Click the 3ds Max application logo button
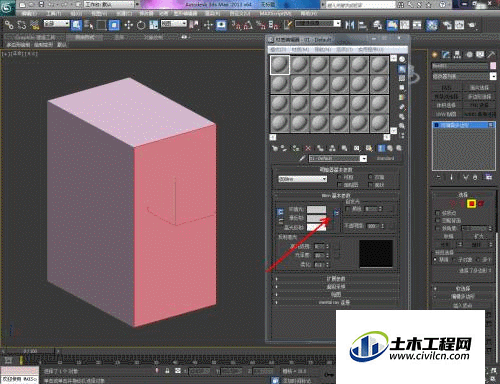Screen dimensions: 500x384 pos(7,7)
